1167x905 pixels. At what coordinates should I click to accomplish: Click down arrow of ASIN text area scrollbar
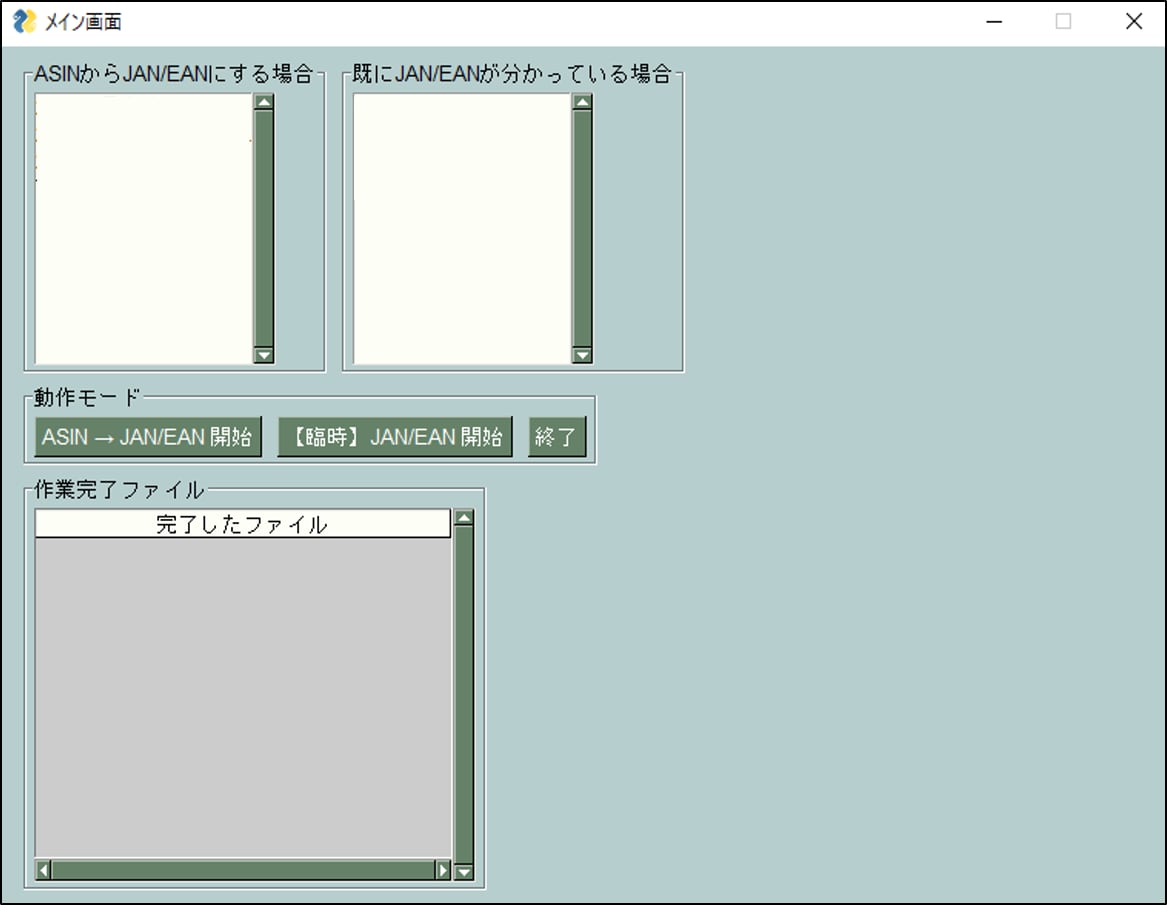(263, 355)
